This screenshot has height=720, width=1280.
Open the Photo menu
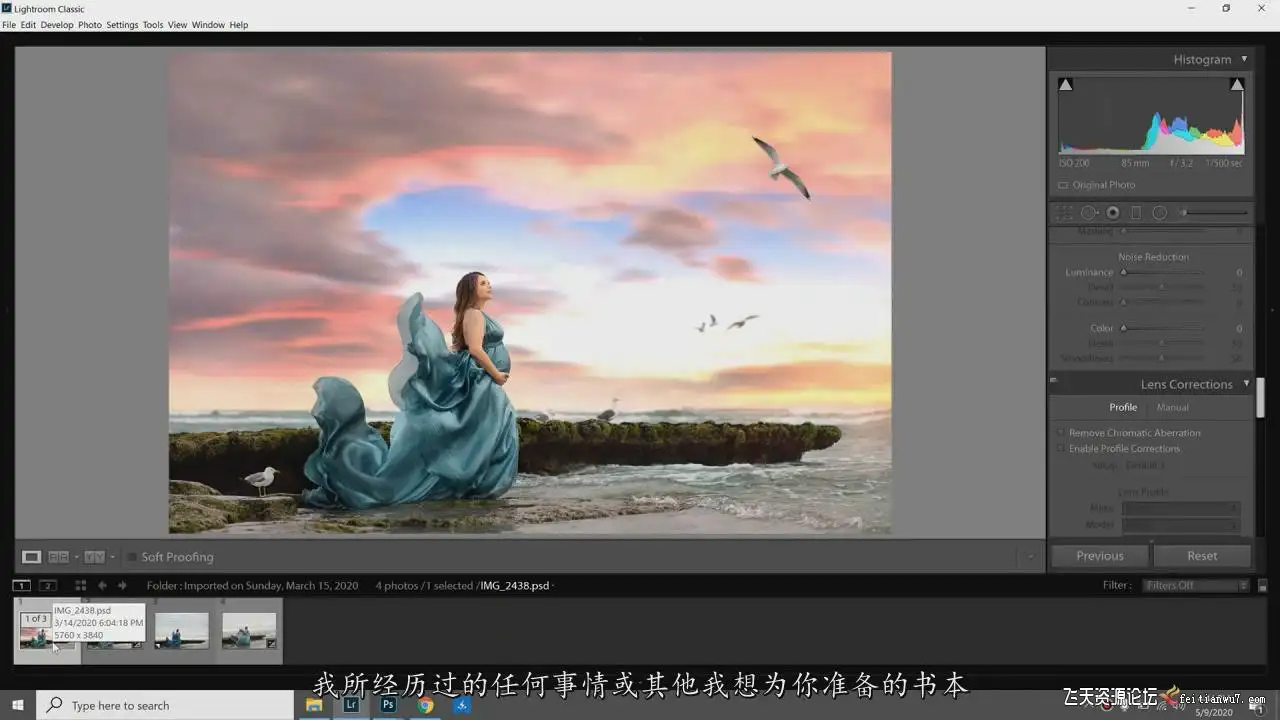pos(90,25)
